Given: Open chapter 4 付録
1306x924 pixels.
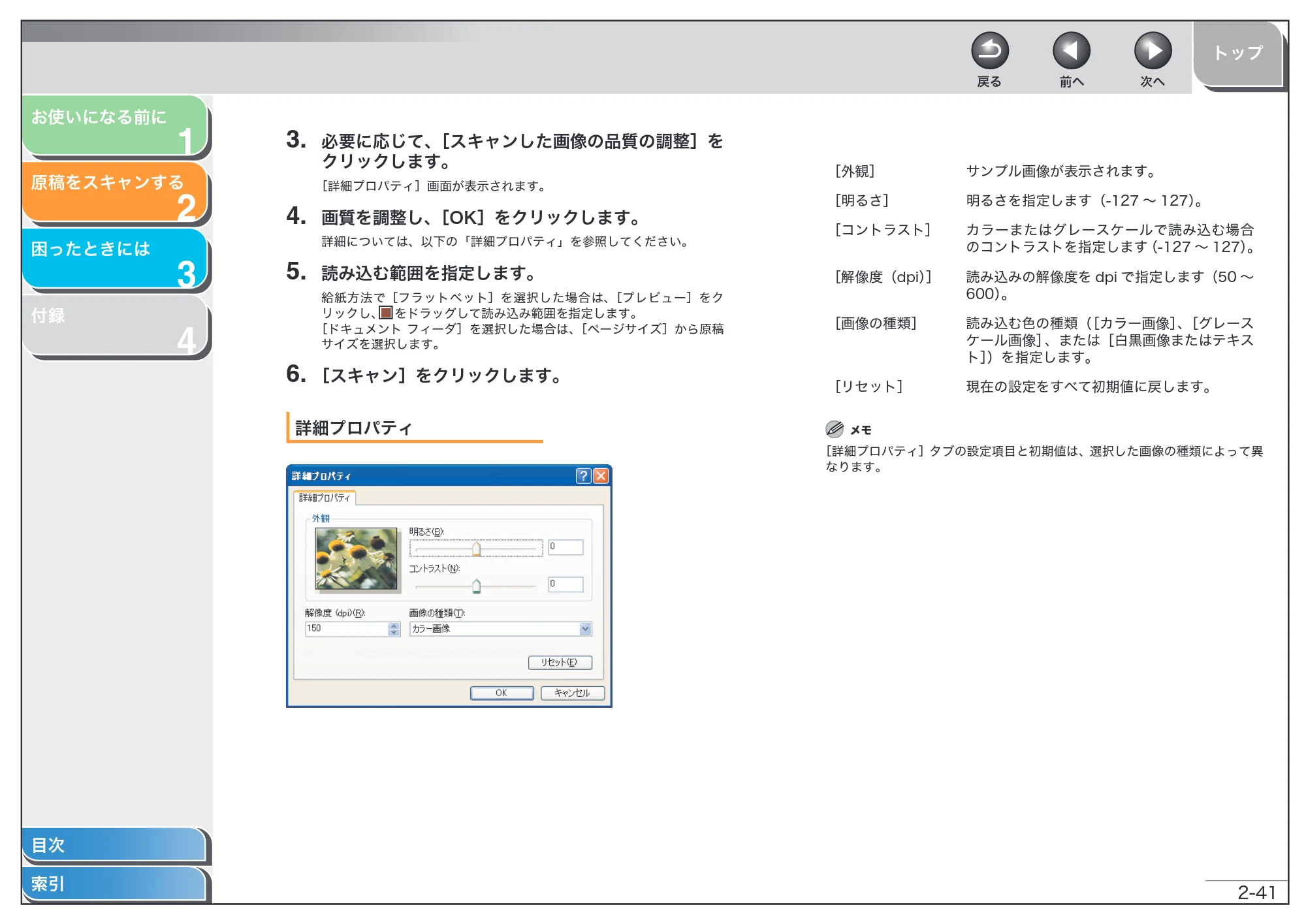Looking at the screenshot, I should (115, 325).
